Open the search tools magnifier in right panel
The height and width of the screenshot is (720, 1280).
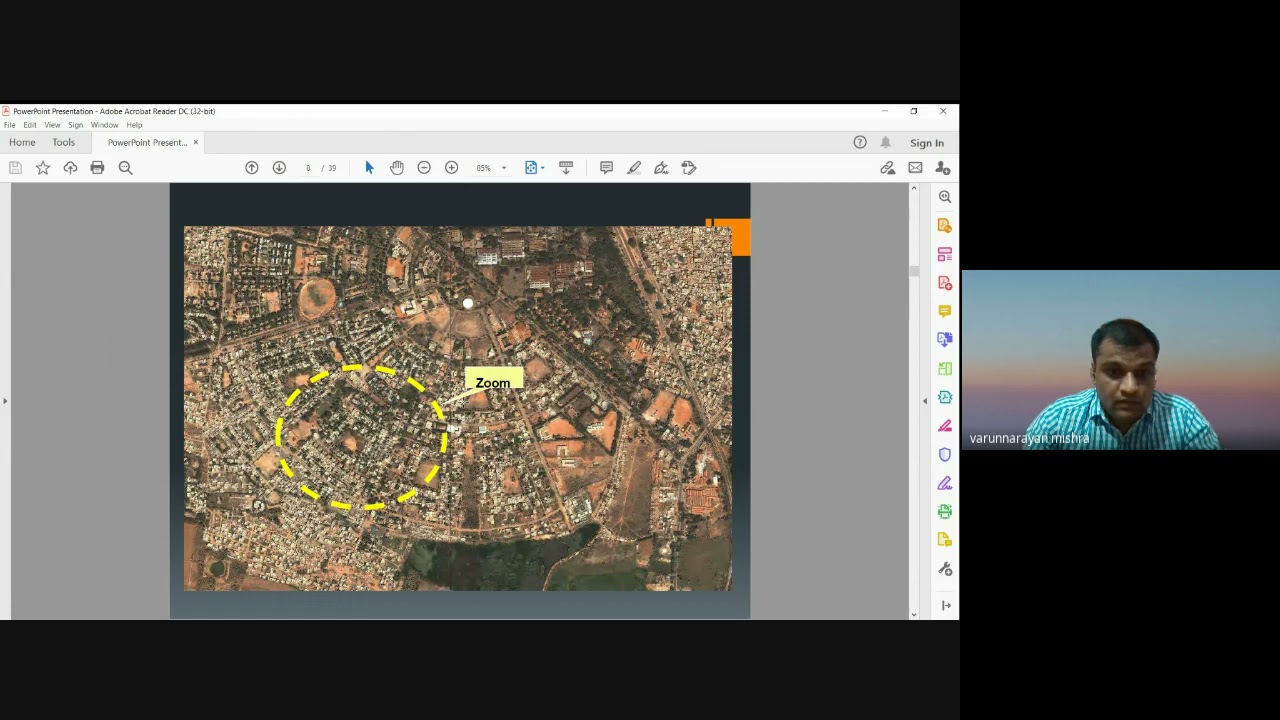click(x=945, y=197)
